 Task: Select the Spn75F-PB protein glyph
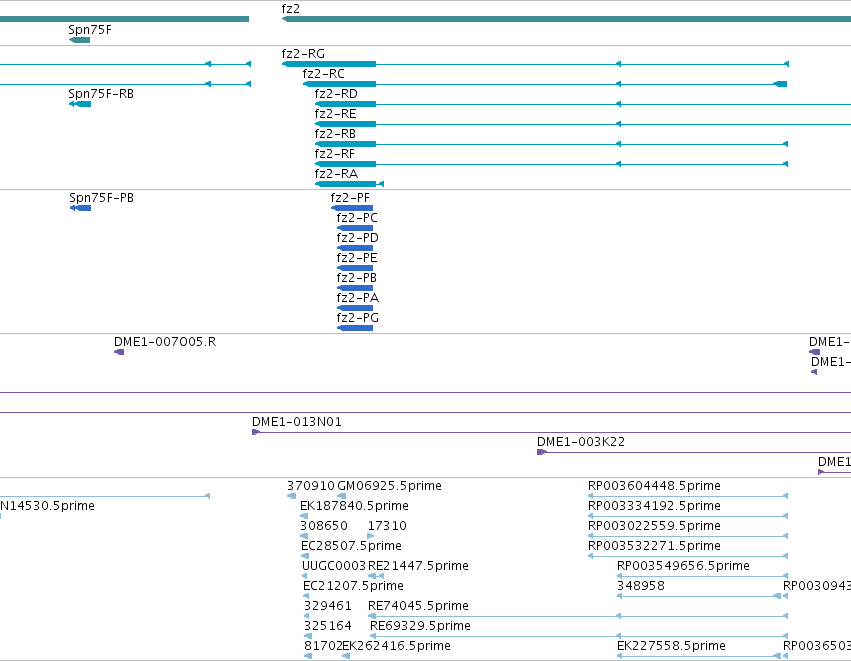click(x=80, y=208)
